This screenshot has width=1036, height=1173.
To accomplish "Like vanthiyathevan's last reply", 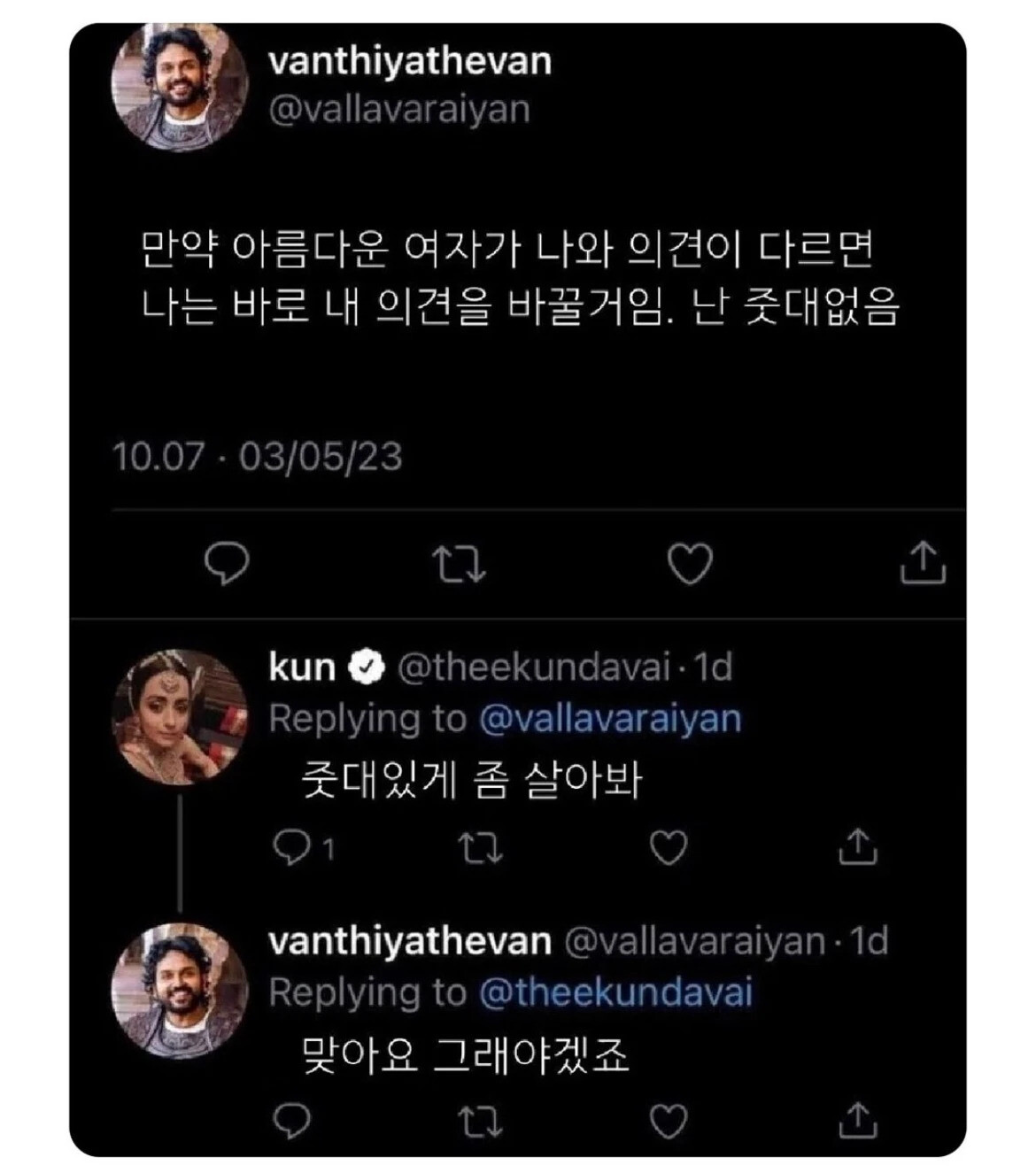I will (x=669, y=1121).
